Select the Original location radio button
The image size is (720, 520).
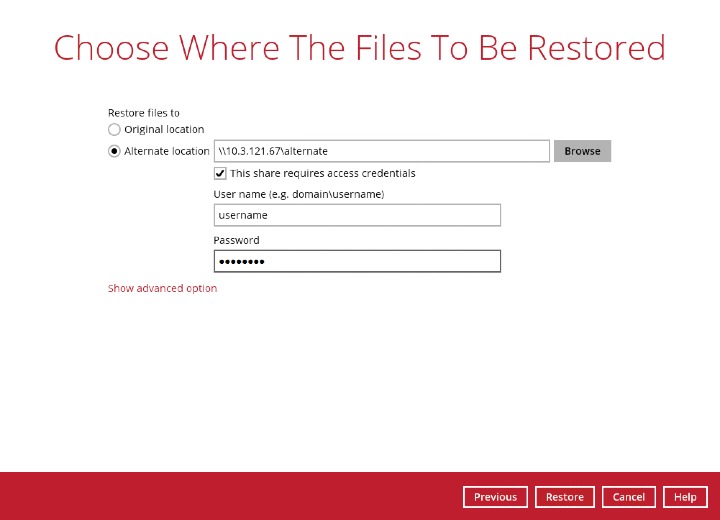pos(114,130)
